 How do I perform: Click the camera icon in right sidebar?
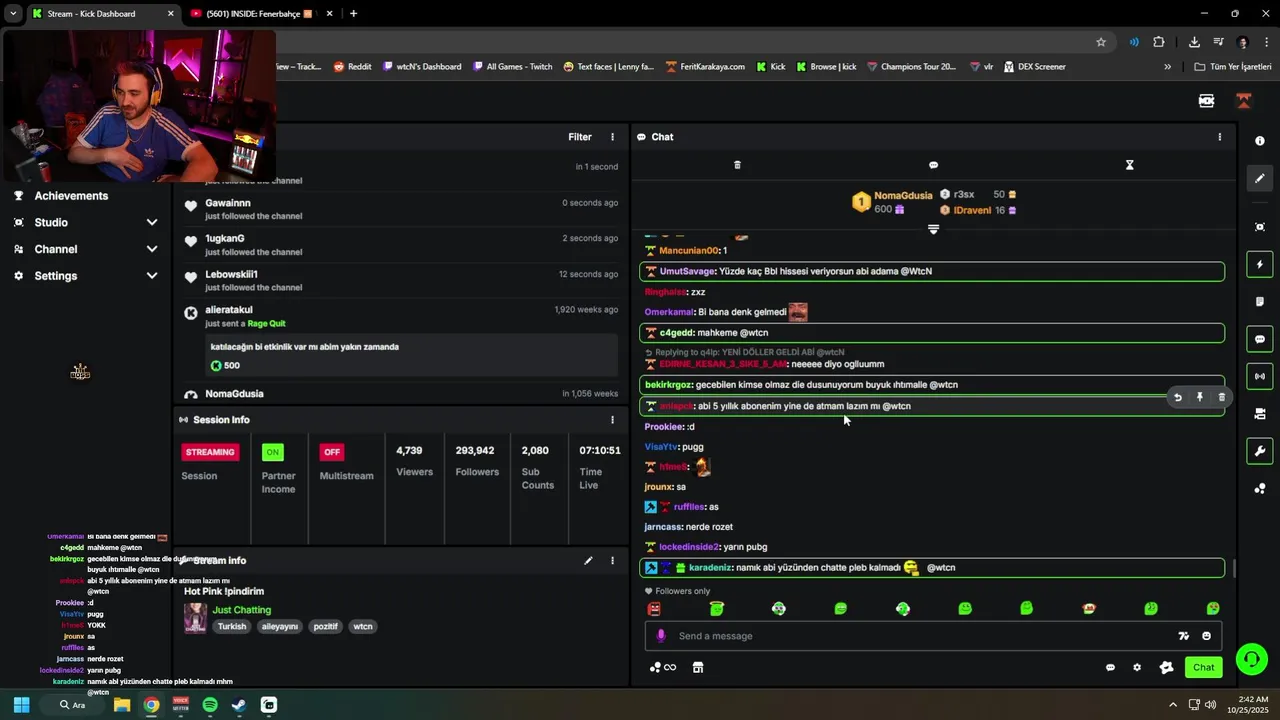[1259, 413]
